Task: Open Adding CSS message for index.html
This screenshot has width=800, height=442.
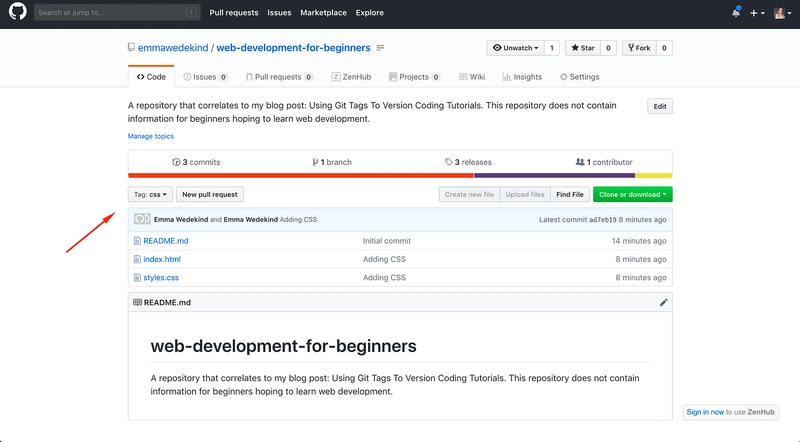Action: (384, 259)
